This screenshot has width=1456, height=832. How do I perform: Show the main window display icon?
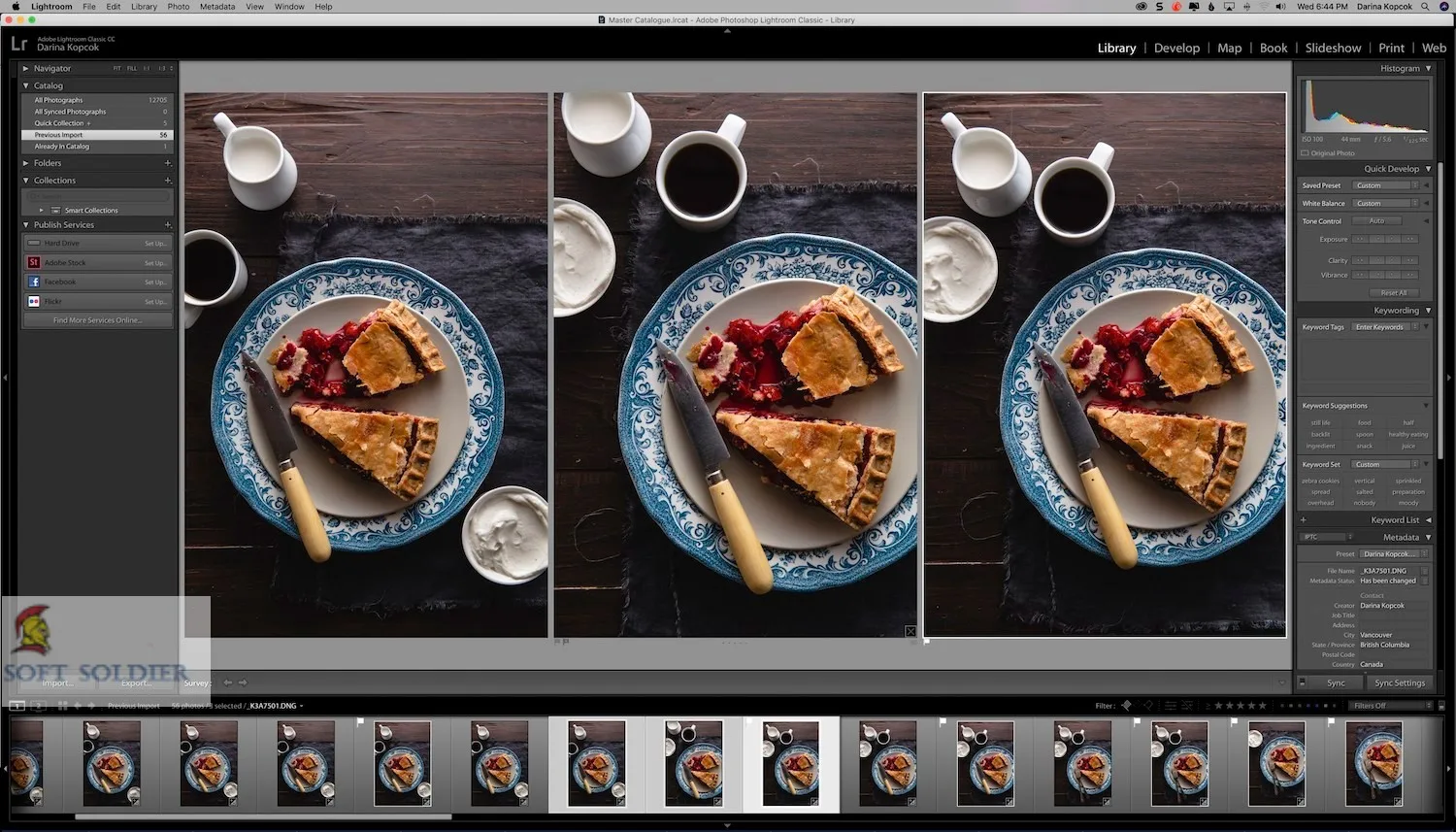click(17, 706)
